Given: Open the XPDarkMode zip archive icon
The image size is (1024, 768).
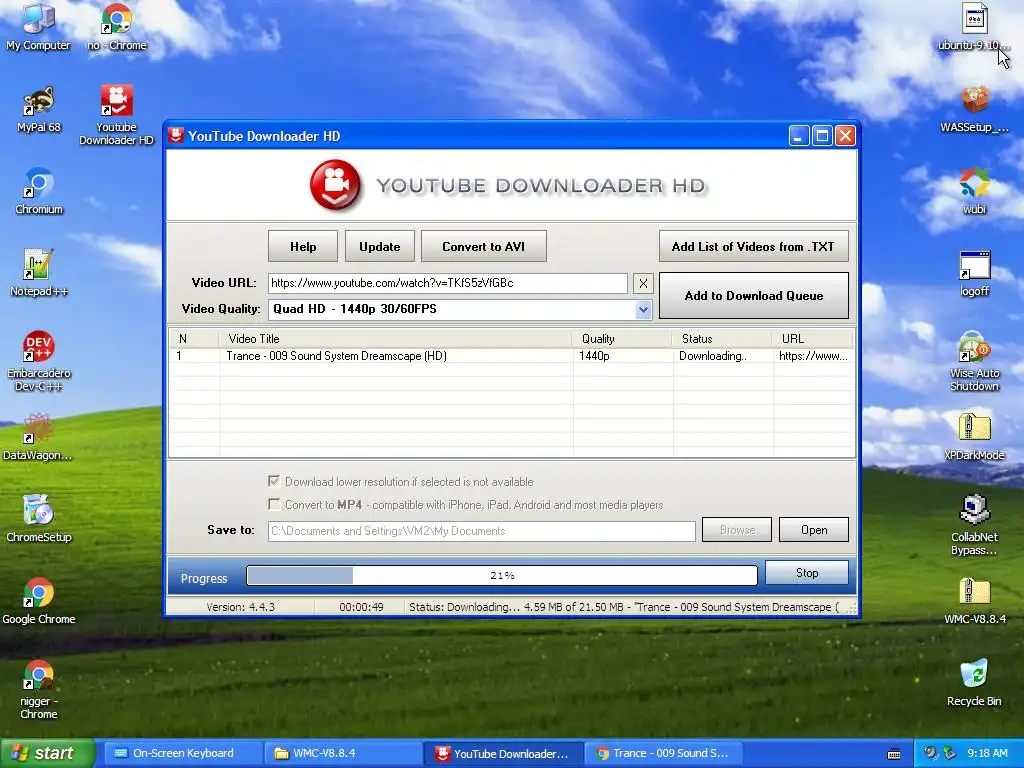Looking at the screenshot, I should 974,438.
